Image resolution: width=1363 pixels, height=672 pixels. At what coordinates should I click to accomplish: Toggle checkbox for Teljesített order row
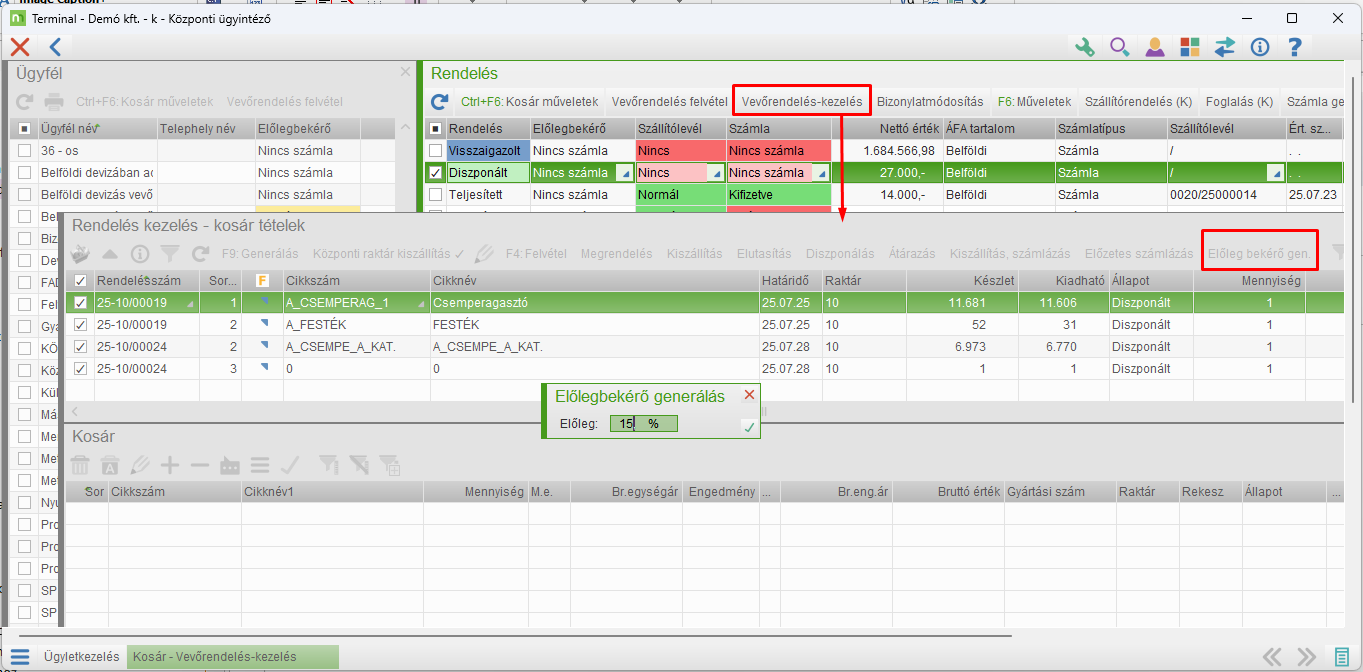(x=435, y=194)
